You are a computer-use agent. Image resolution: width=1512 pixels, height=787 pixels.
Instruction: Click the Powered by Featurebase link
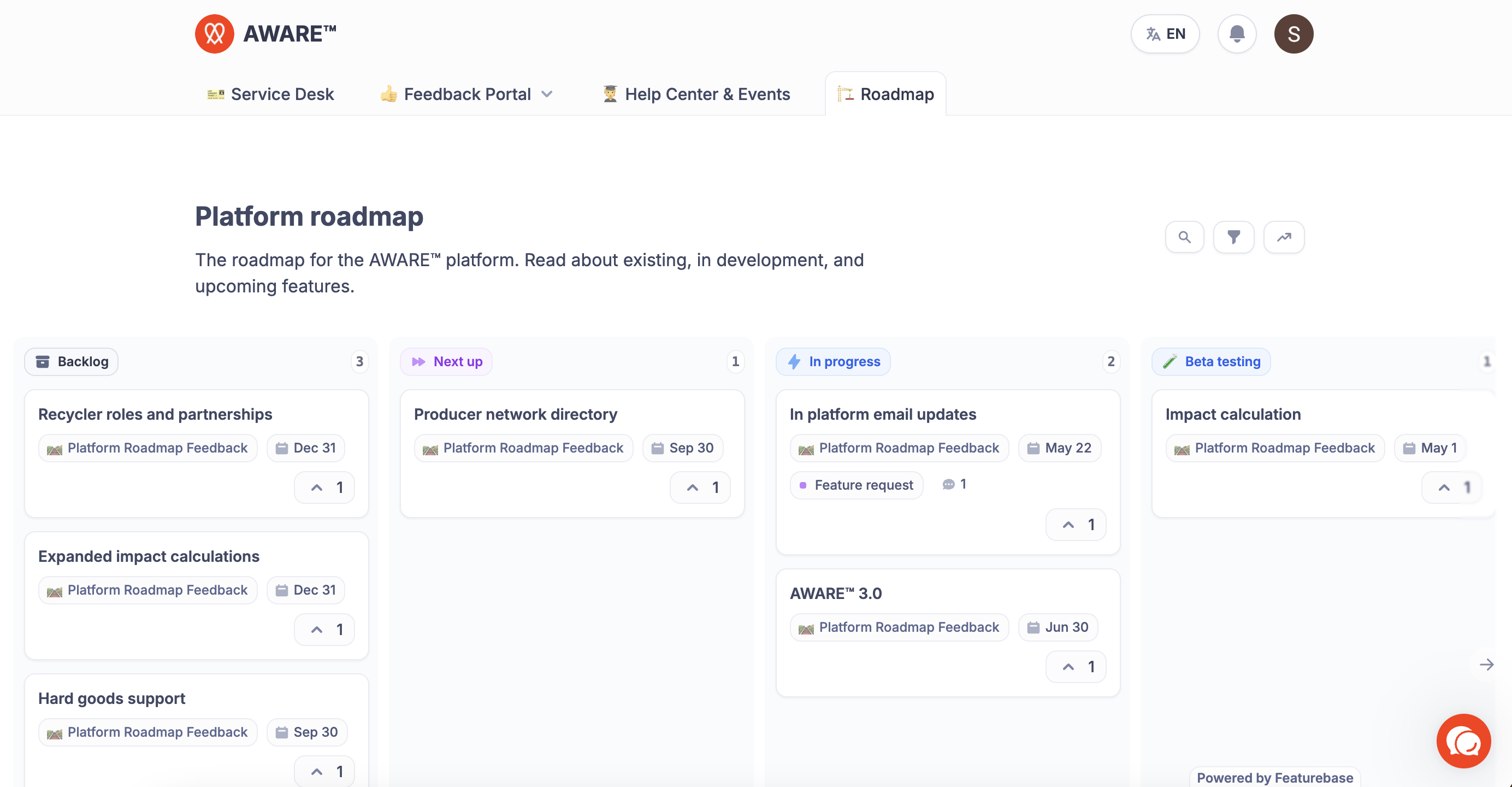(x=1275, y=778)
